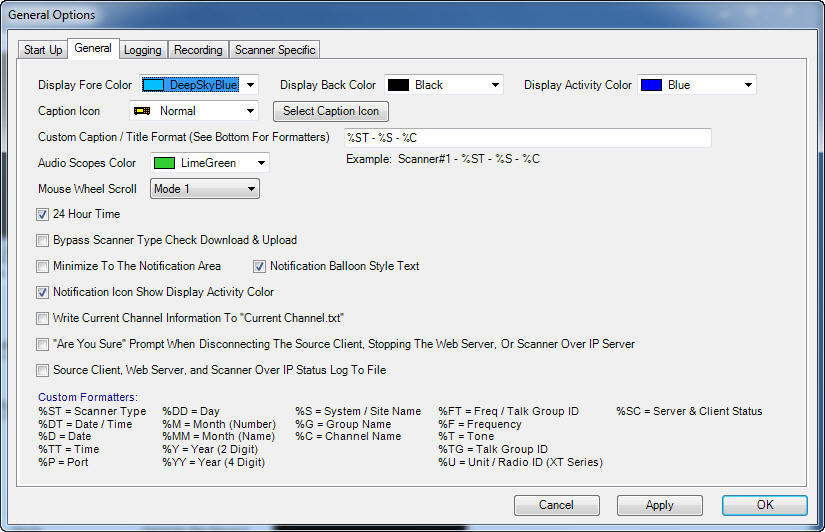
Task: Confirm with the OK button
Action: (x=765, y=505)
